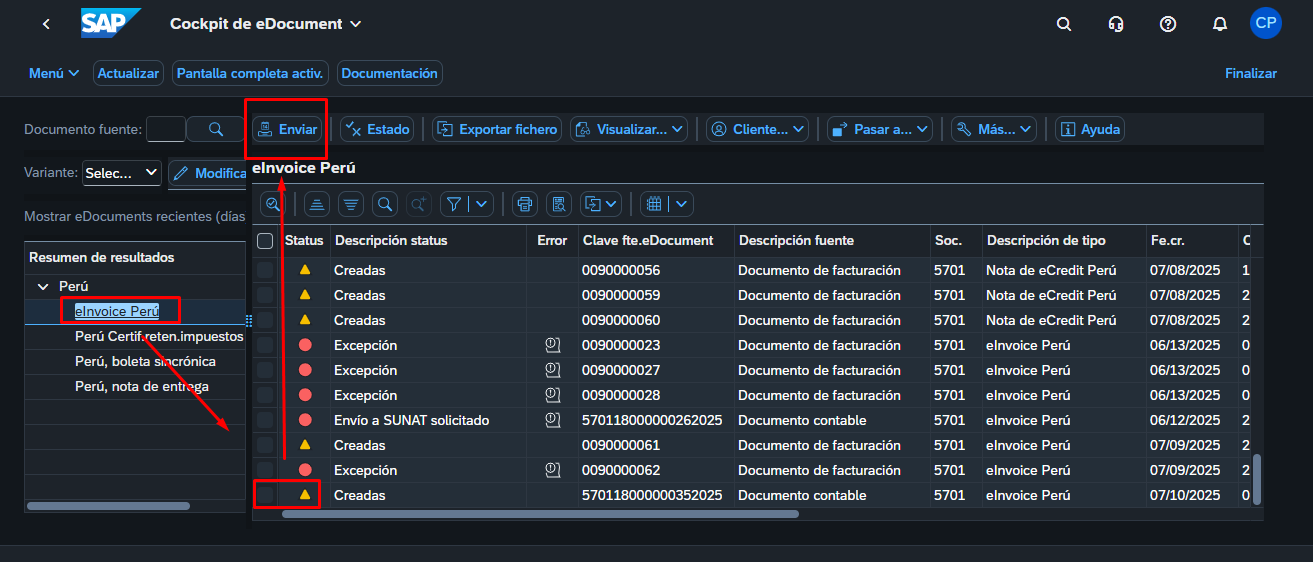Click the notification bell icon
The height and width of the screenshot is (562, 1313).
pos(1219,24)
